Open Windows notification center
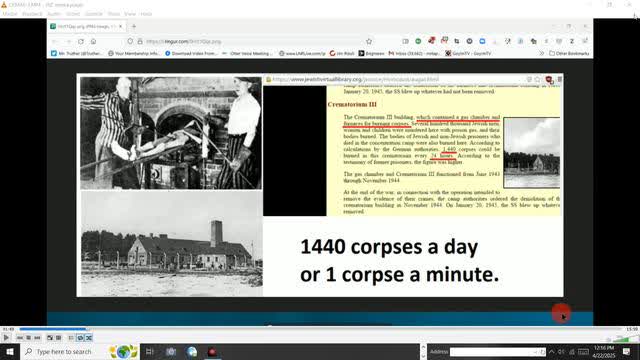The width and height of the screenshot is (640, 360). [627, 351]
